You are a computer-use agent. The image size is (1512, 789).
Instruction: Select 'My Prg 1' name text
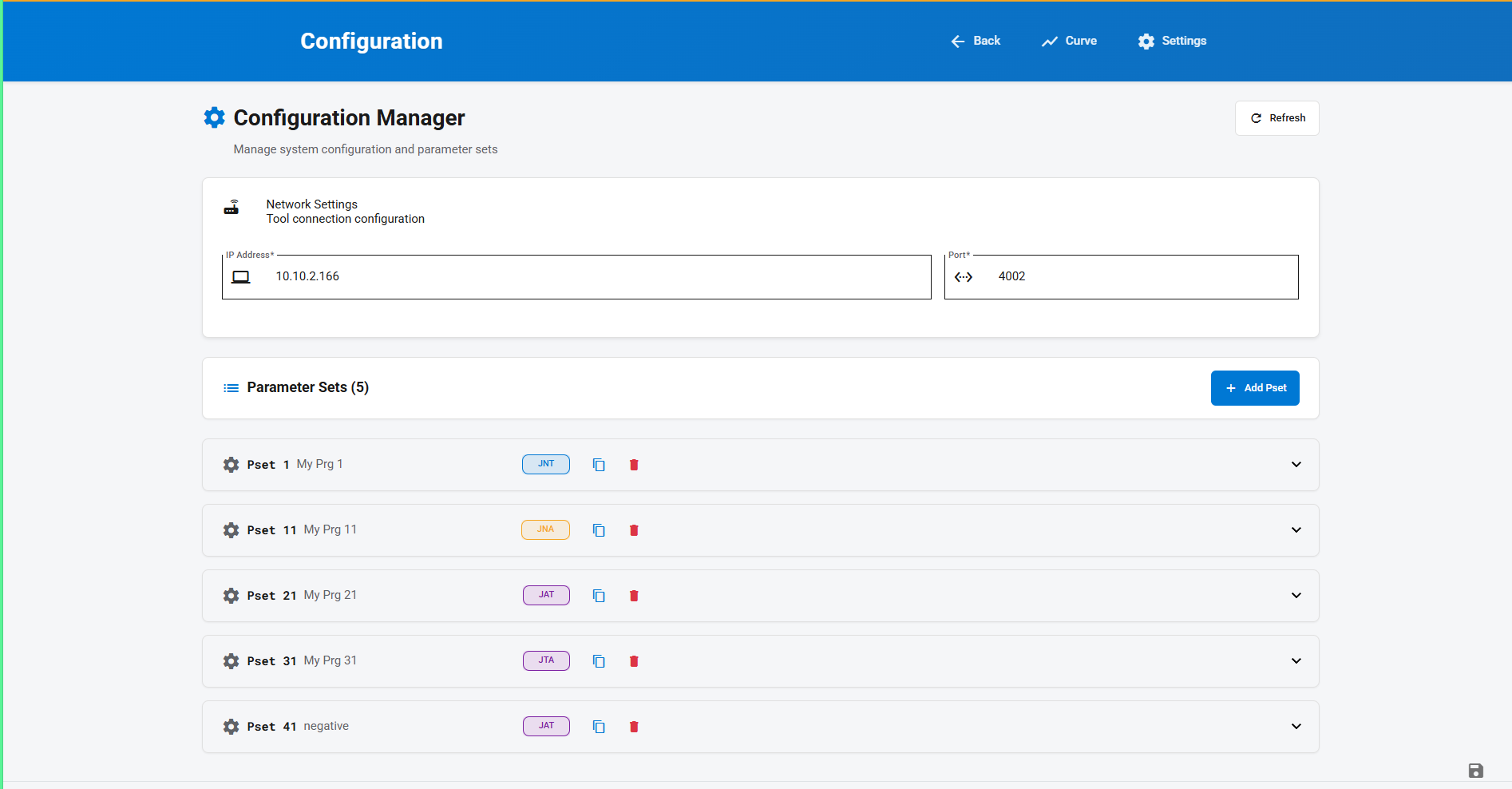coord(319,464)
